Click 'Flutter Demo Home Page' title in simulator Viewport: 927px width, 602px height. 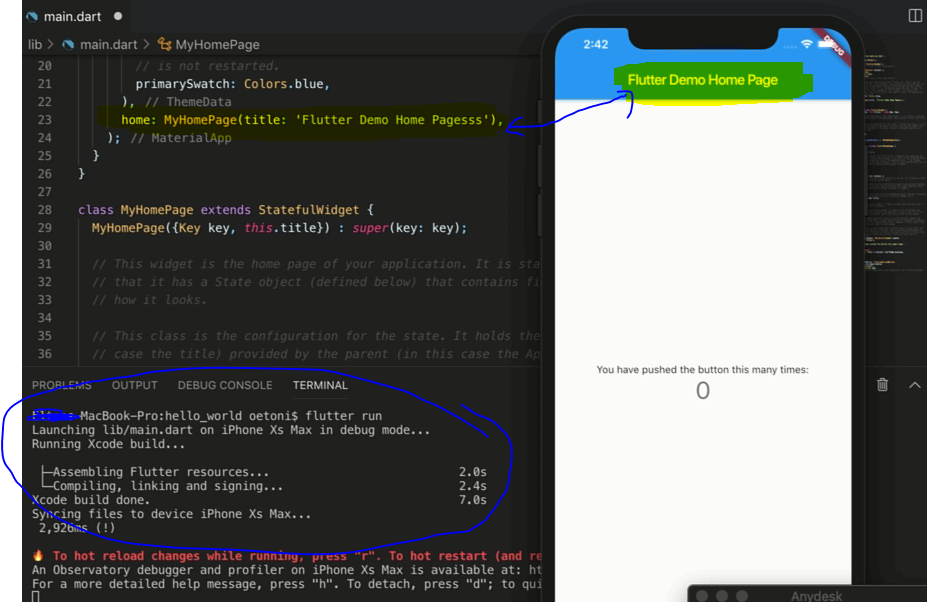point(702,80)
